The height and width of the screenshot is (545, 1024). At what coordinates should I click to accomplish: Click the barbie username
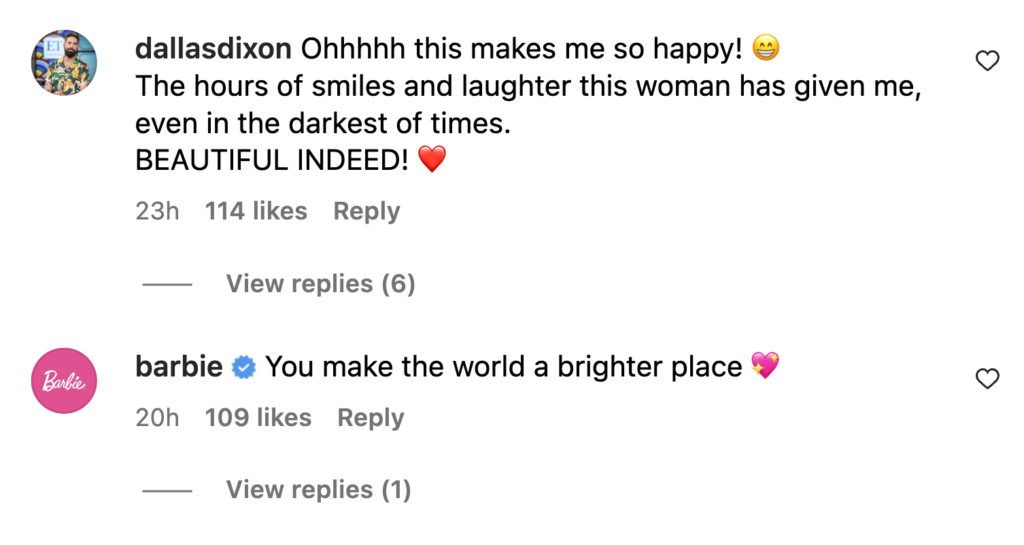coord(179,367)
